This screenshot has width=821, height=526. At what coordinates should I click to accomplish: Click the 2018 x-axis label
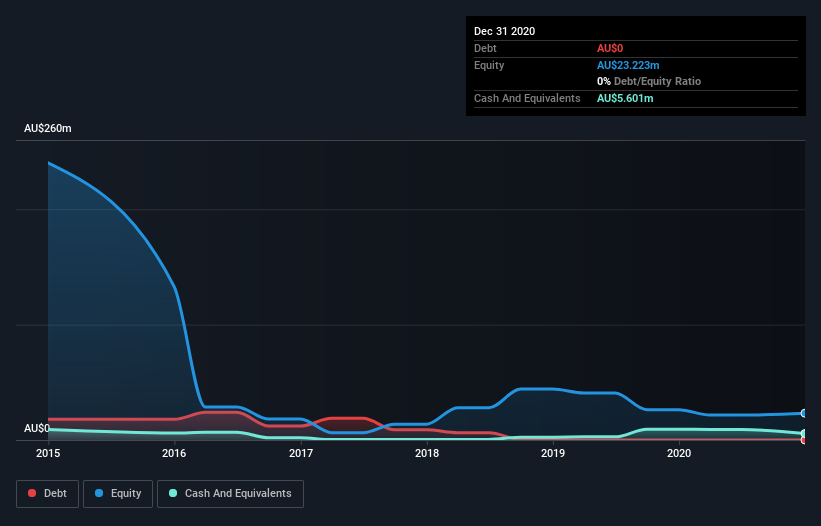pos(427,453)
